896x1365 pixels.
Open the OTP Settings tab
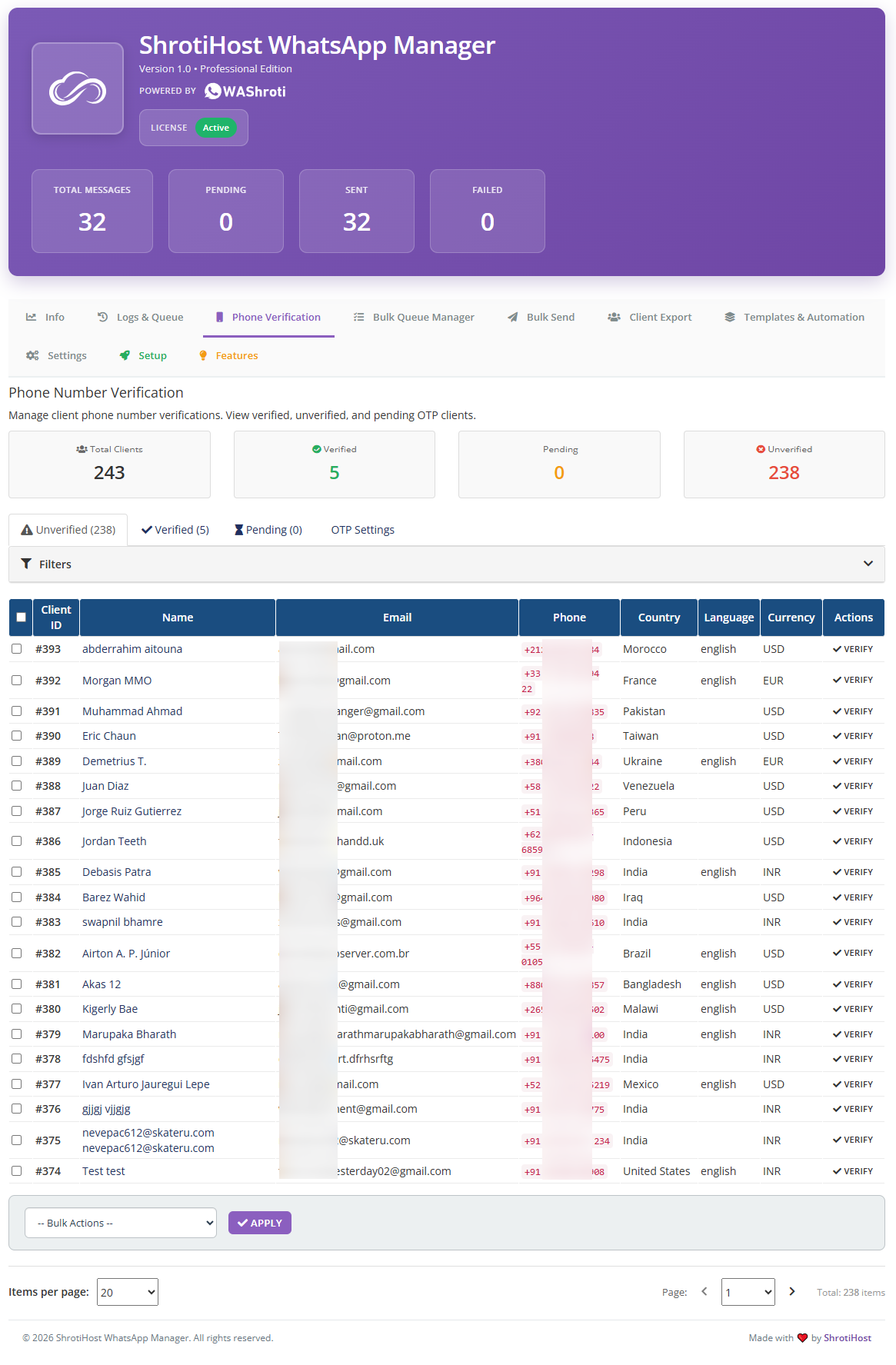362,530
